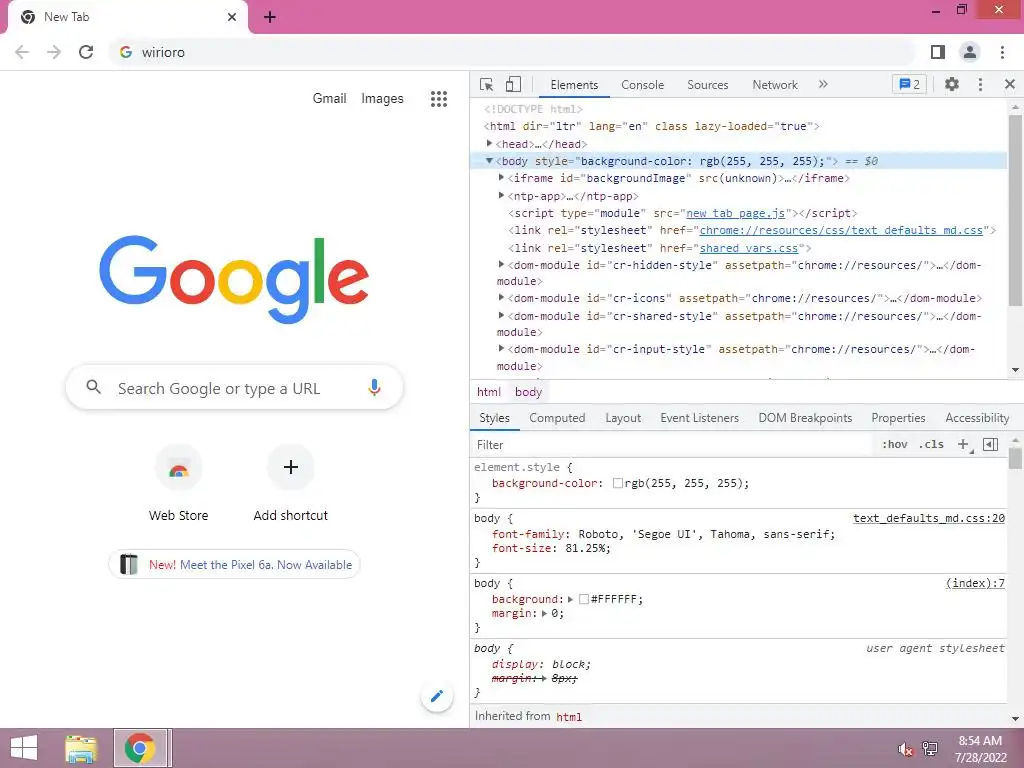Open the #FFFFFF background color swatch
Image resolution: width=1024 pixels, height=768 pixels.
tap(584, 600)
